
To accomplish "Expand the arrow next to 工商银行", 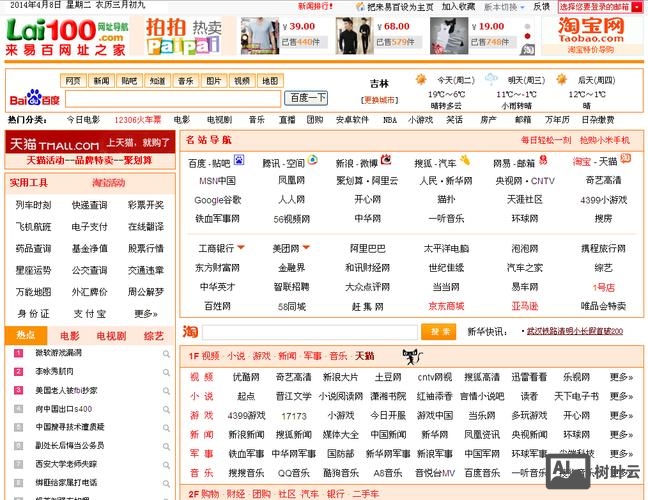I will tap(241, 248).
